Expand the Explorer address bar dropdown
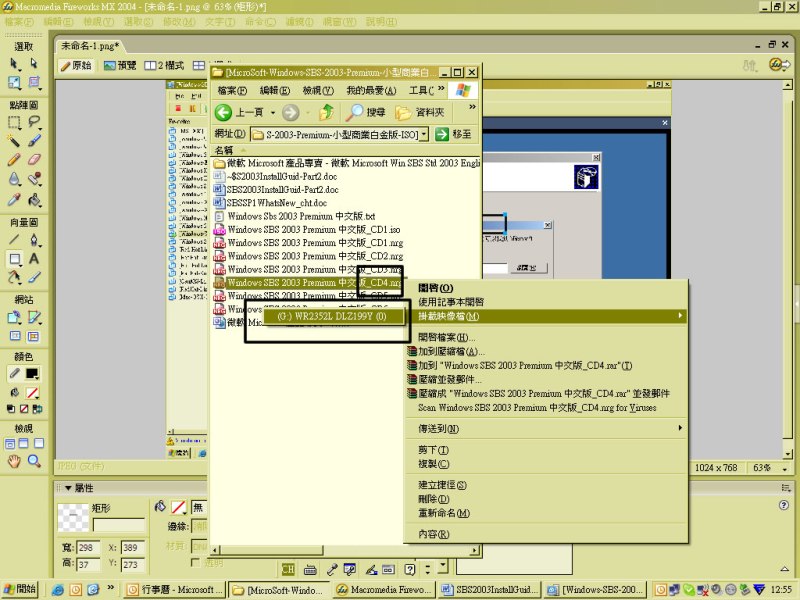 (423, 134)
